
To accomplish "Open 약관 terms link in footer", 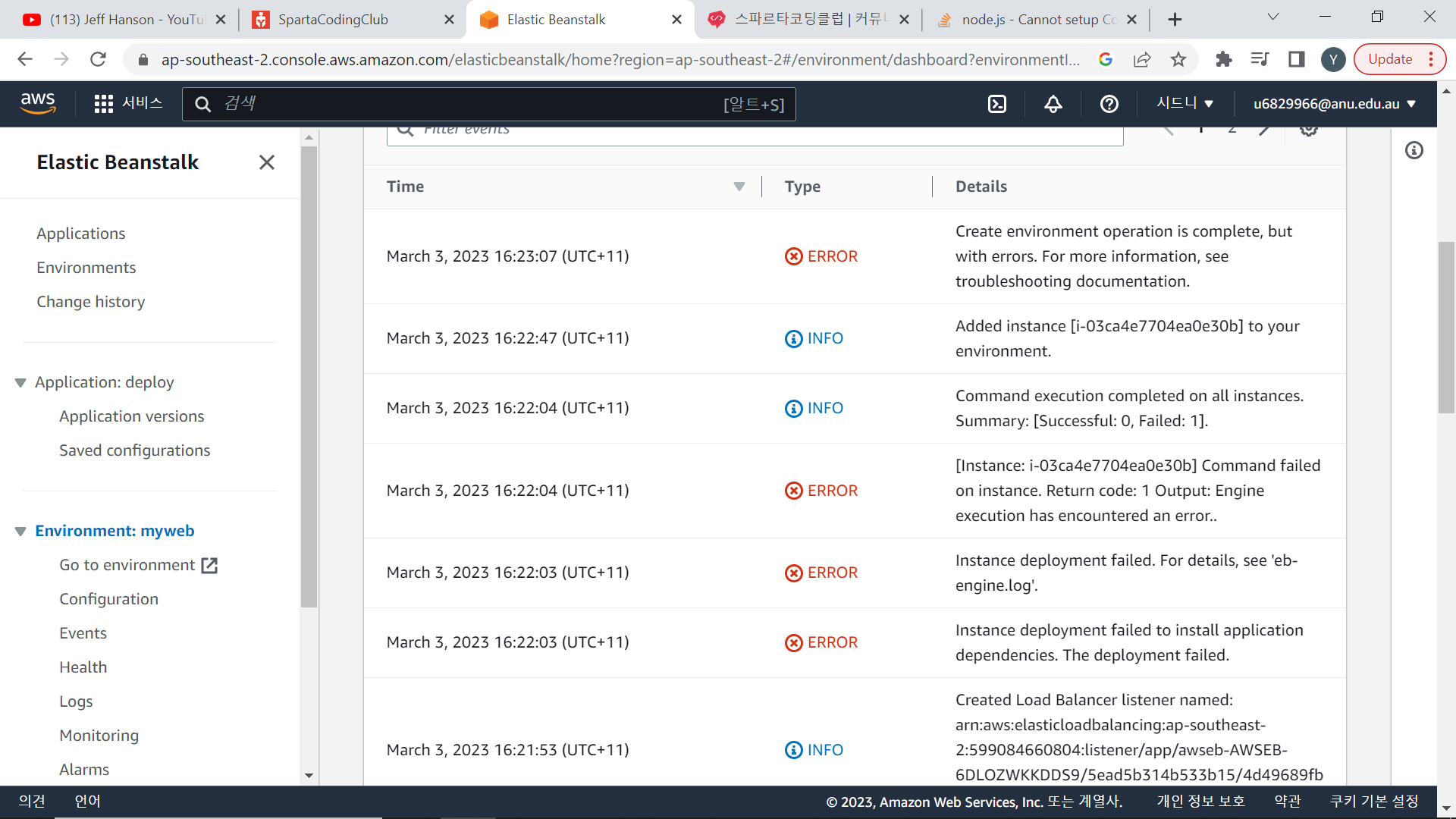I will tap(1288, 802).
